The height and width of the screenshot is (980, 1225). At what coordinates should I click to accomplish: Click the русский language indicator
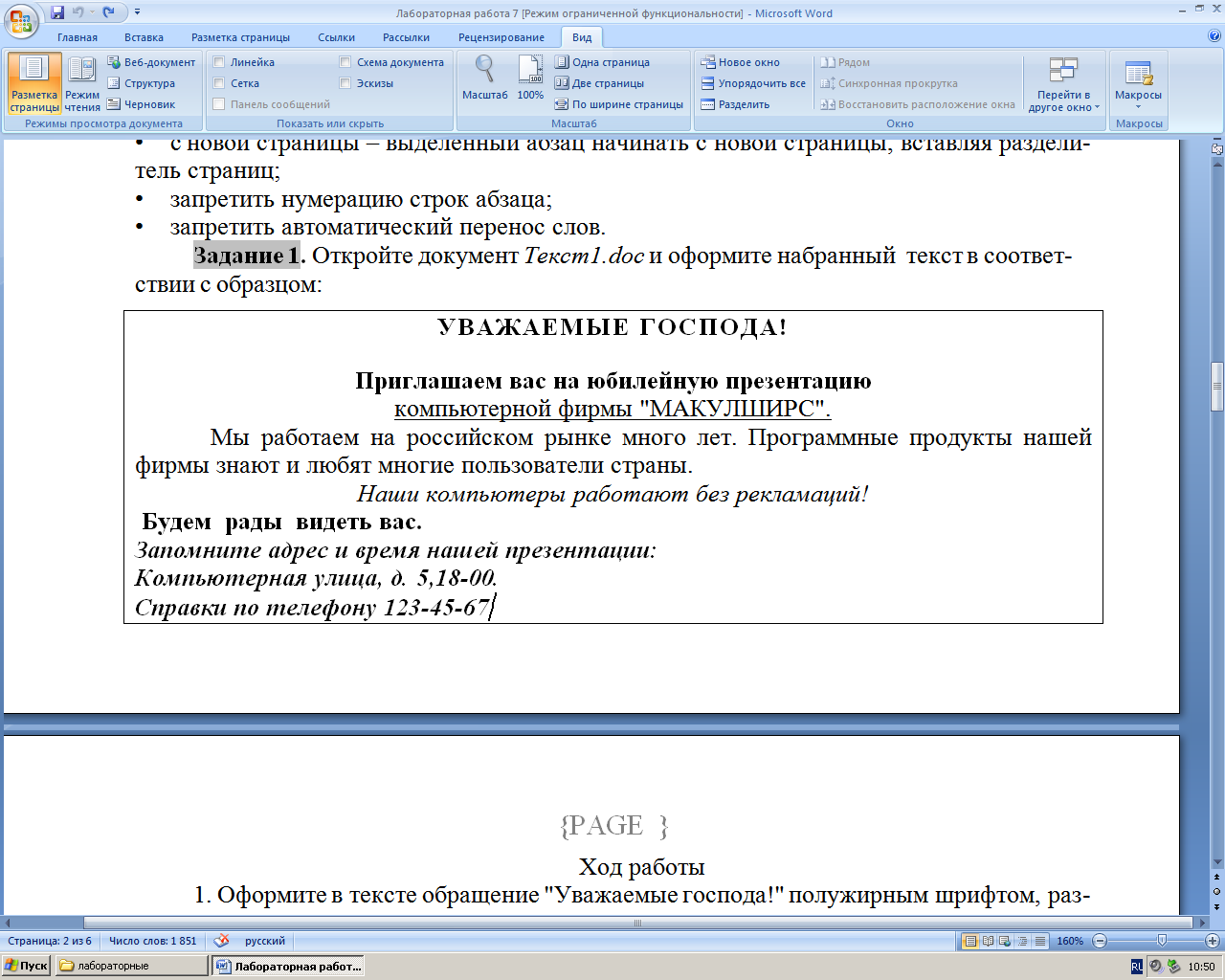[265, 941]
